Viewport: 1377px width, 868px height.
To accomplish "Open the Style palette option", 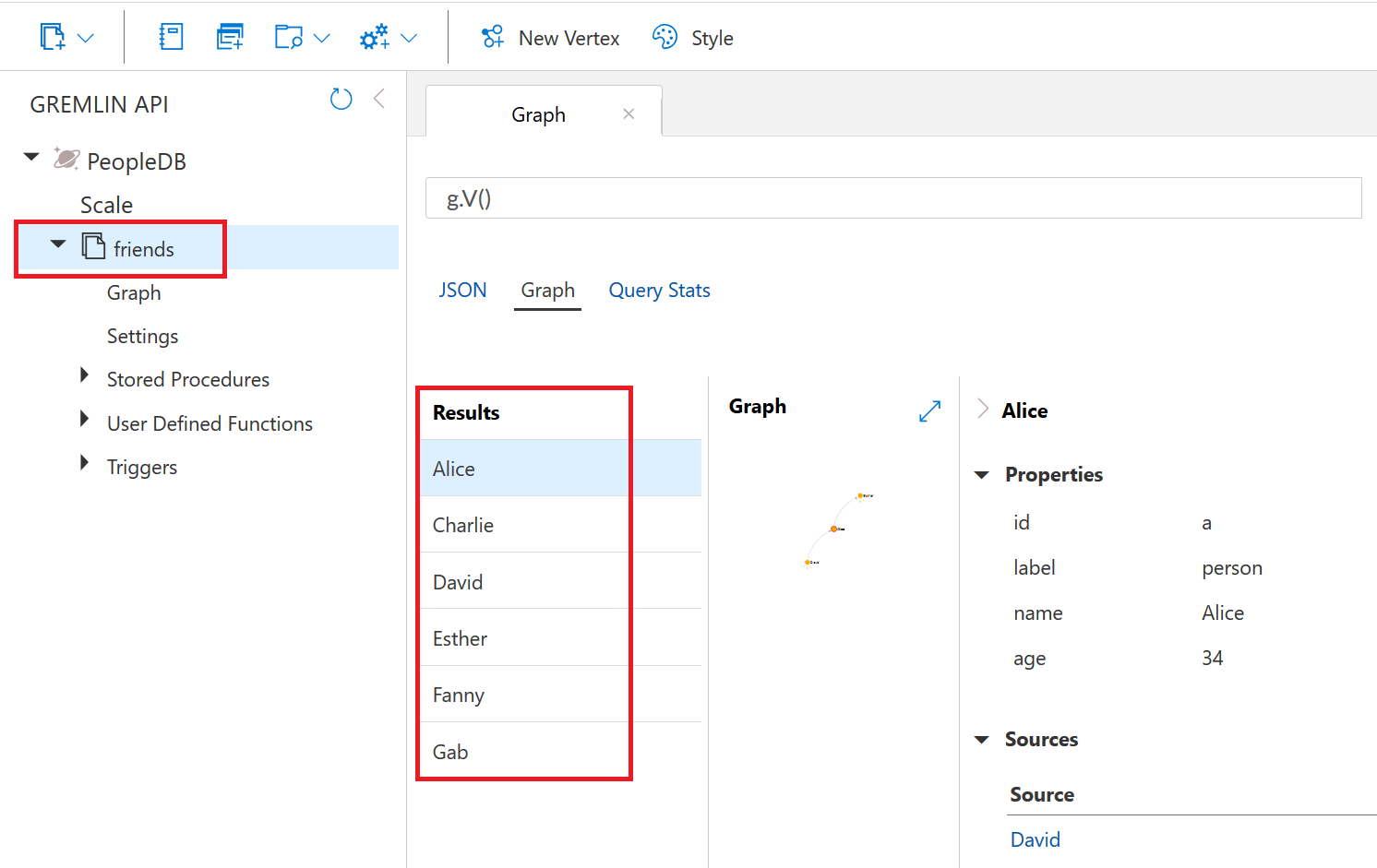I will point(693,38).
